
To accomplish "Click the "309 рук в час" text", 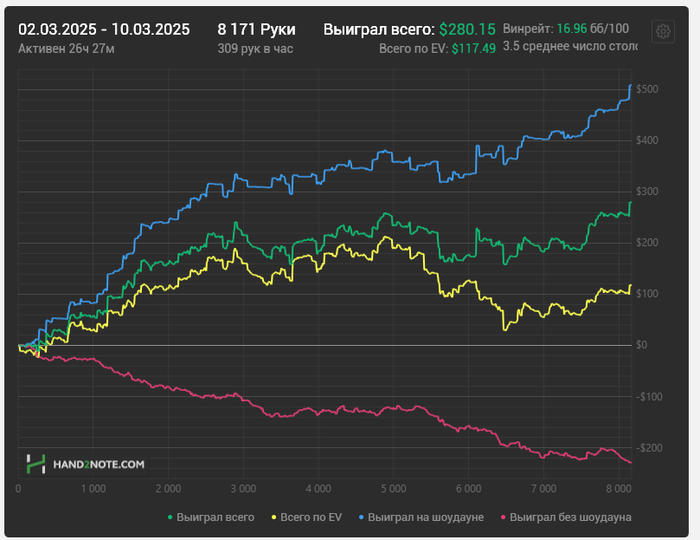I will [255, 48].
